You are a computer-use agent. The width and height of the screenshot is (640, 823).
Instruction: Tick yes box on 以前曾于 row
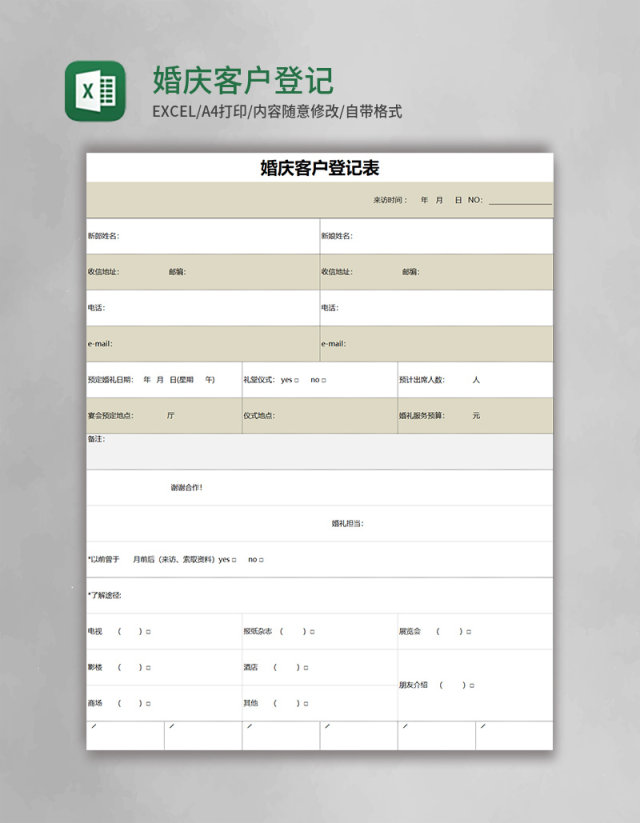click(x=234, y=560)
